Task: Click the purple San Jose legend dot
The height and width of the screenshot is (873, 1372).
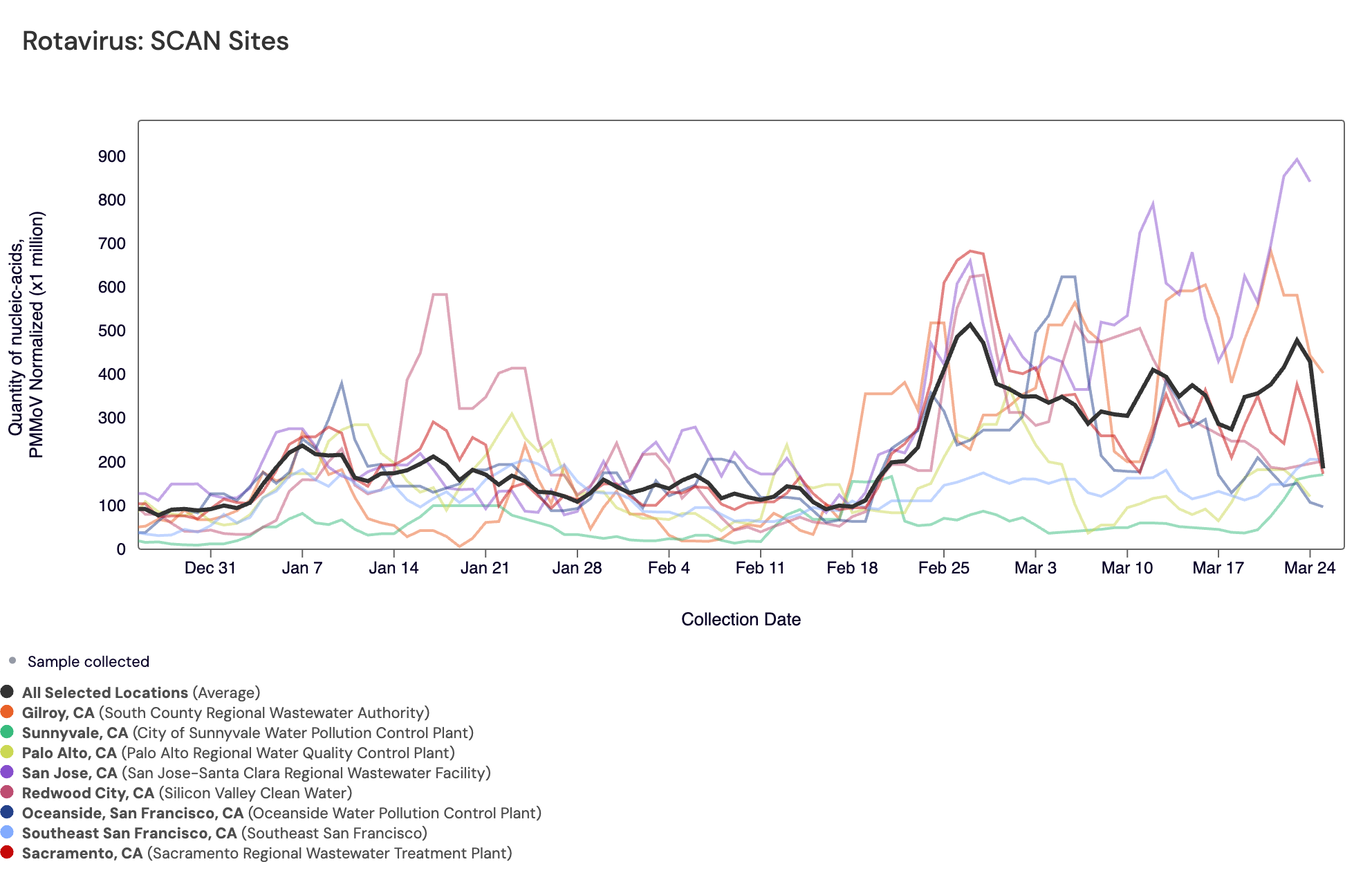Action: [7, 772]
